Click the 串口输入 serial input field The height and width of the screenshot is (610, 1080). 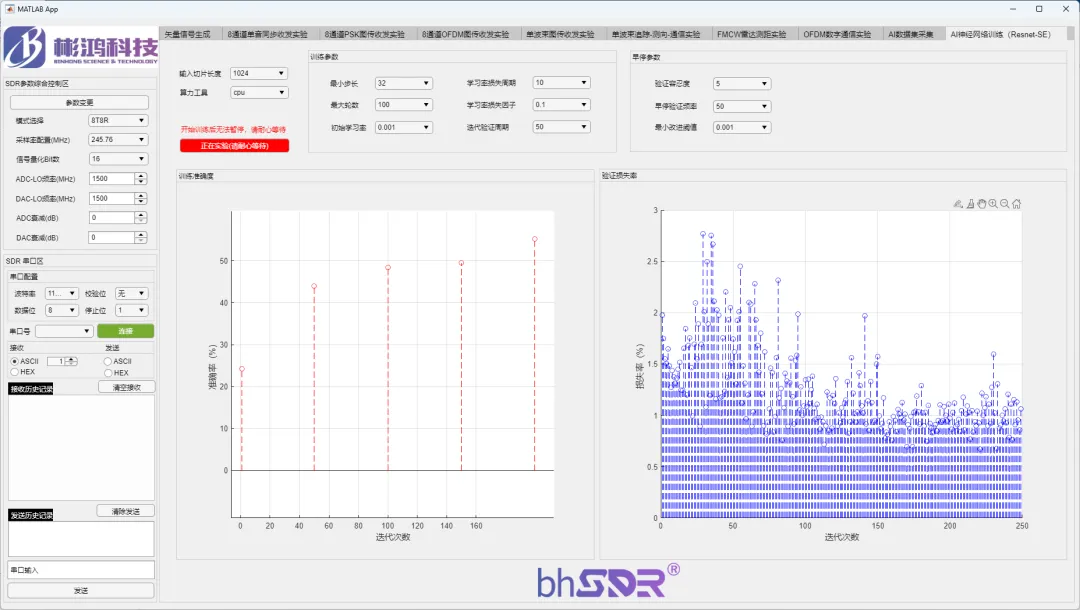tap(81, 570)
